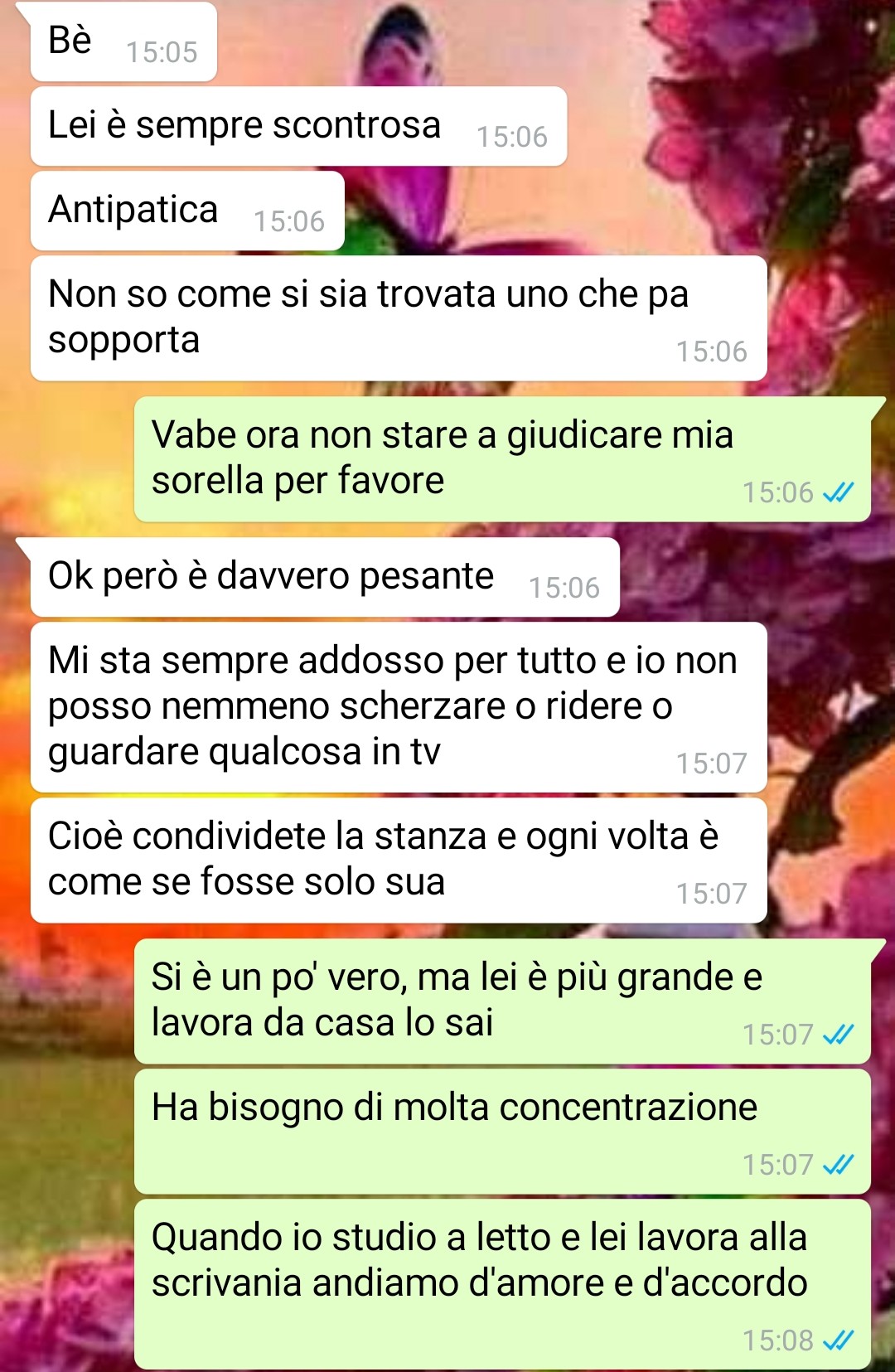The height and width of the screenshot is (1372, 895).
Task: Tap the 'Ha bisogno di molta concentrazione' bubble
Action: click(502, 1132)
